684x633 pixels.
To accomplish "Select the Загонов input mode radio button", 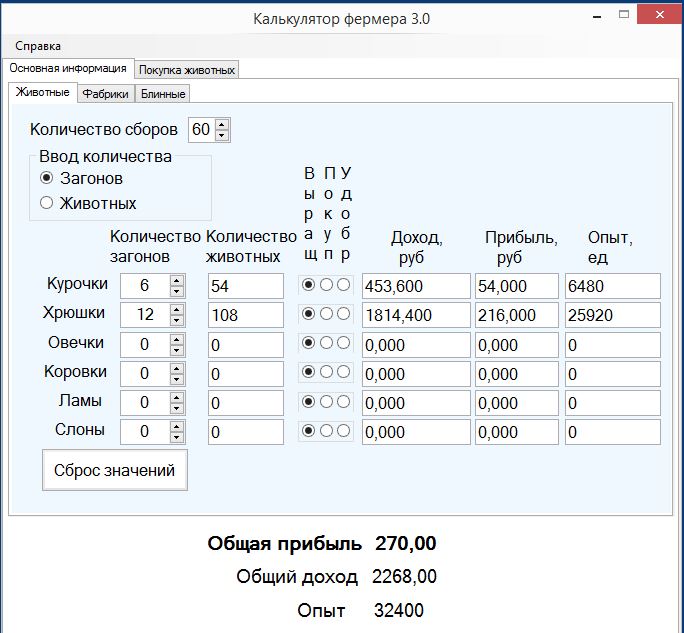I will point(46,178).
